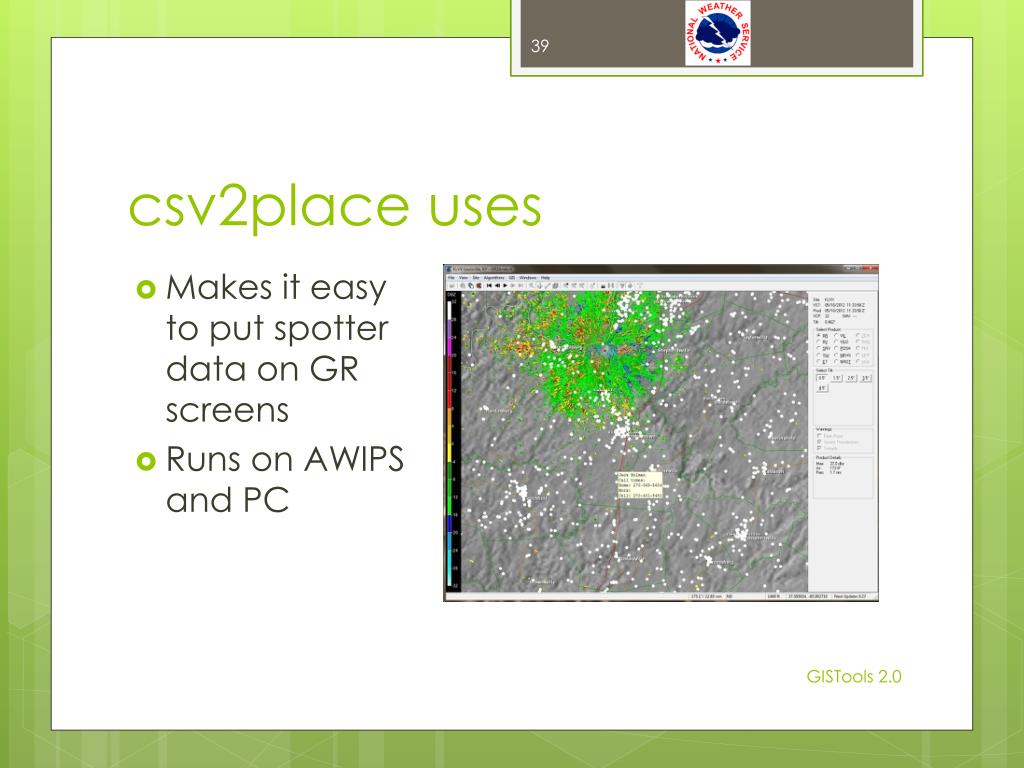Screen dimensions: 1024x768
Task: Select the SRV radar product
Action: point(824,348)
